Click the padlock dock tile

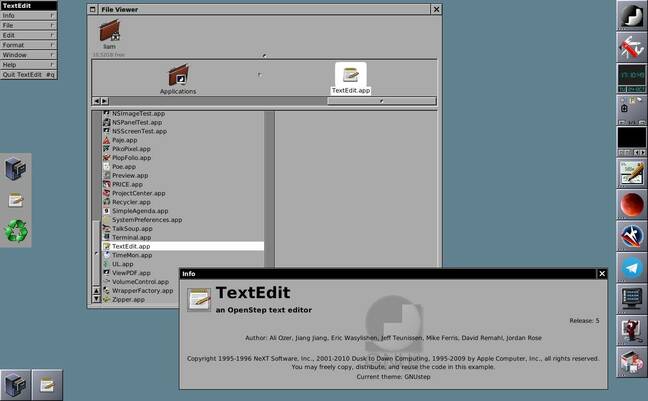click(x=632, y=110)
